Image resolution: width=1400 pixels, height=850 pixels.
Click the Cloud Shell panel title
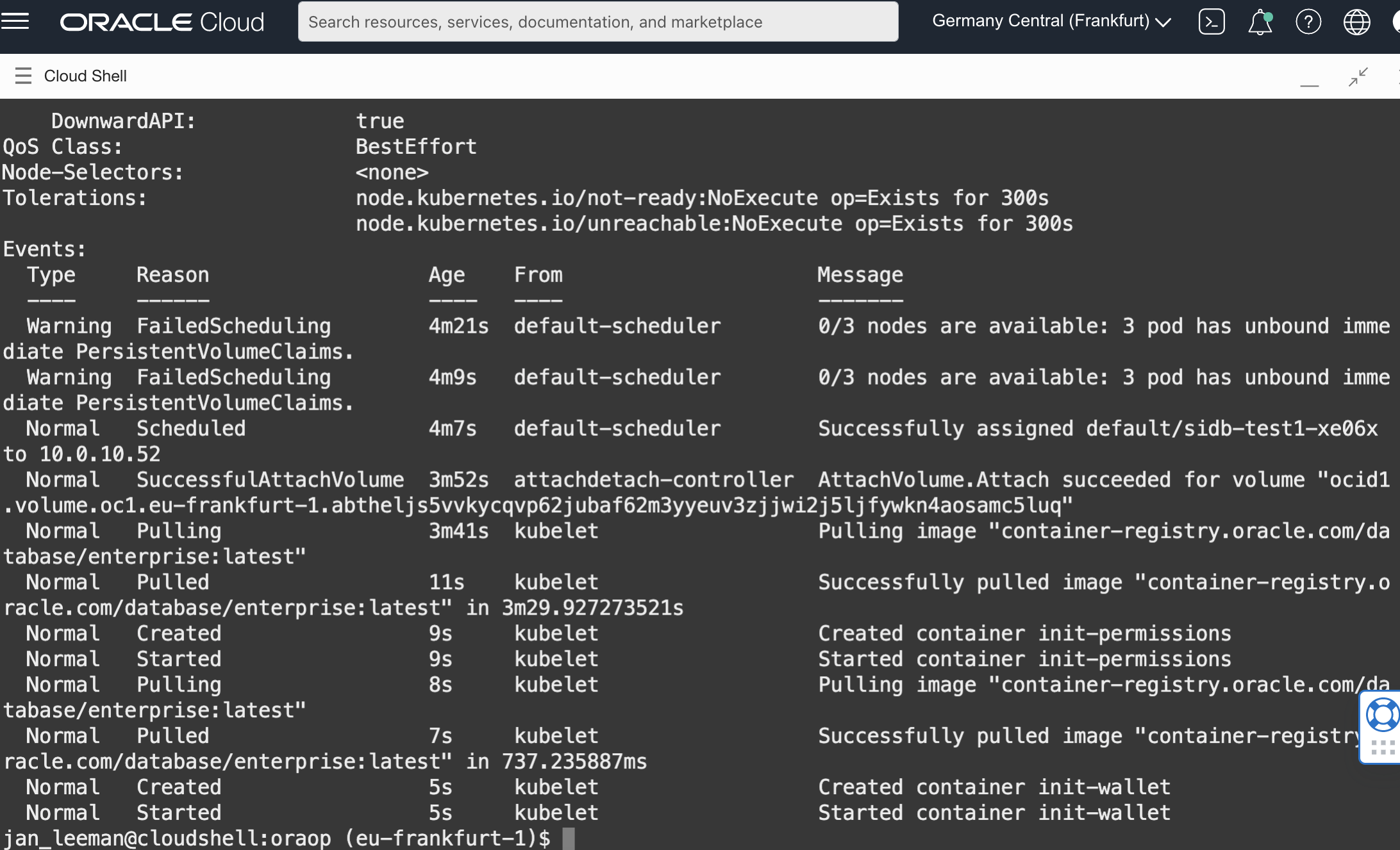tap(85, 76)
